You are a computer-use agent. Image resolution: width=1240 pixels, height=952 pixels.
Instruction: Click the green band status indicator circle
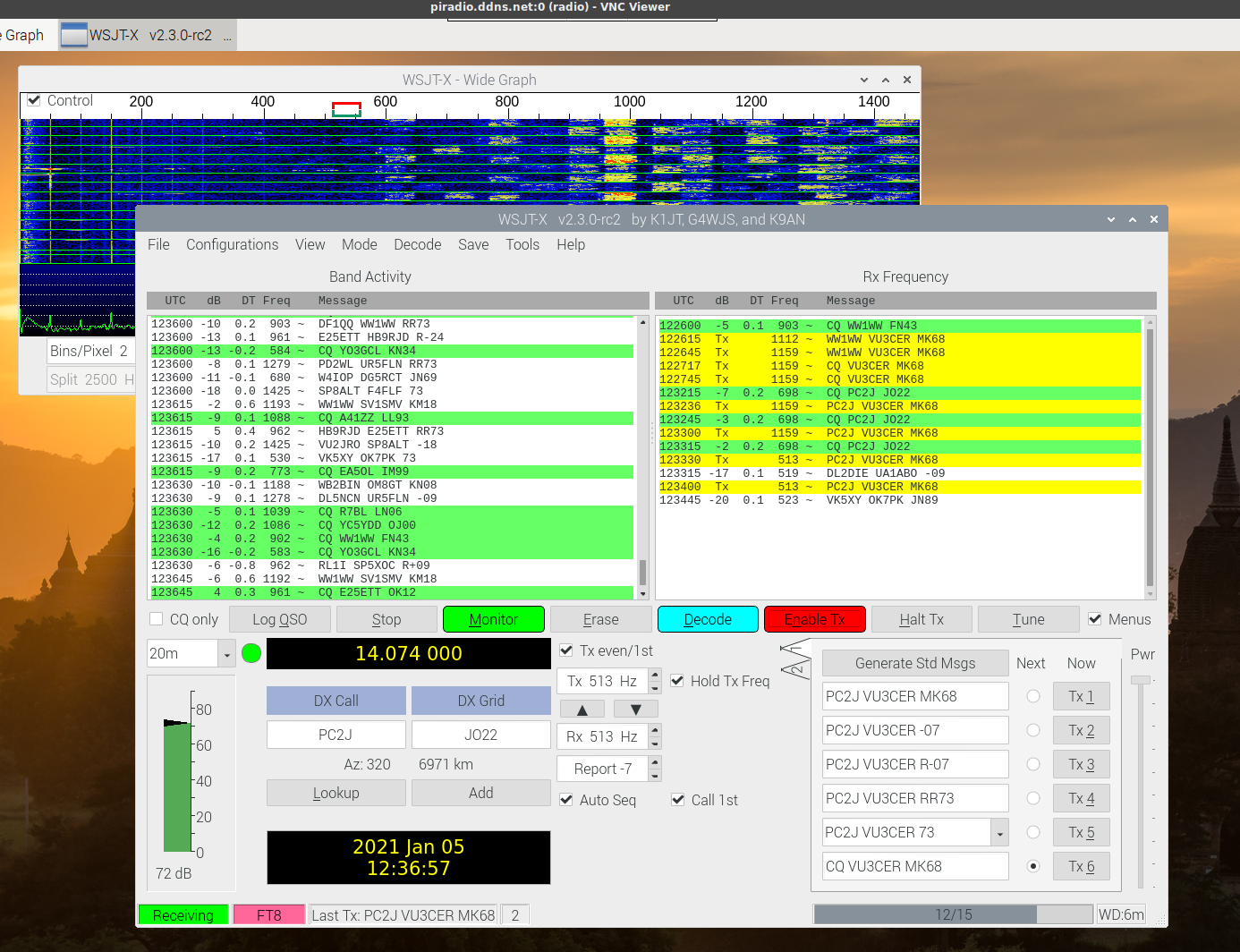251,653
